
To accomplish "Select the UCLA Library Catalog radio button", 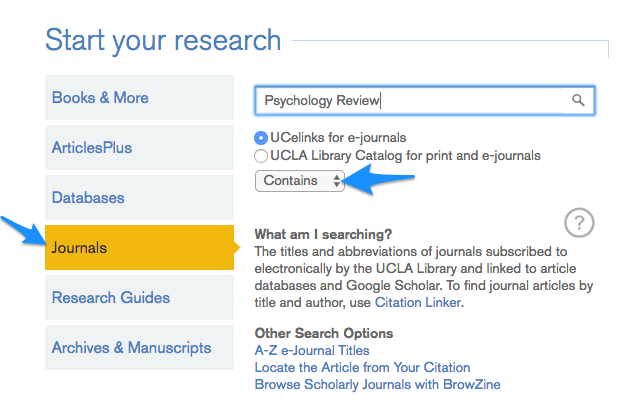I will click(261, 156).
